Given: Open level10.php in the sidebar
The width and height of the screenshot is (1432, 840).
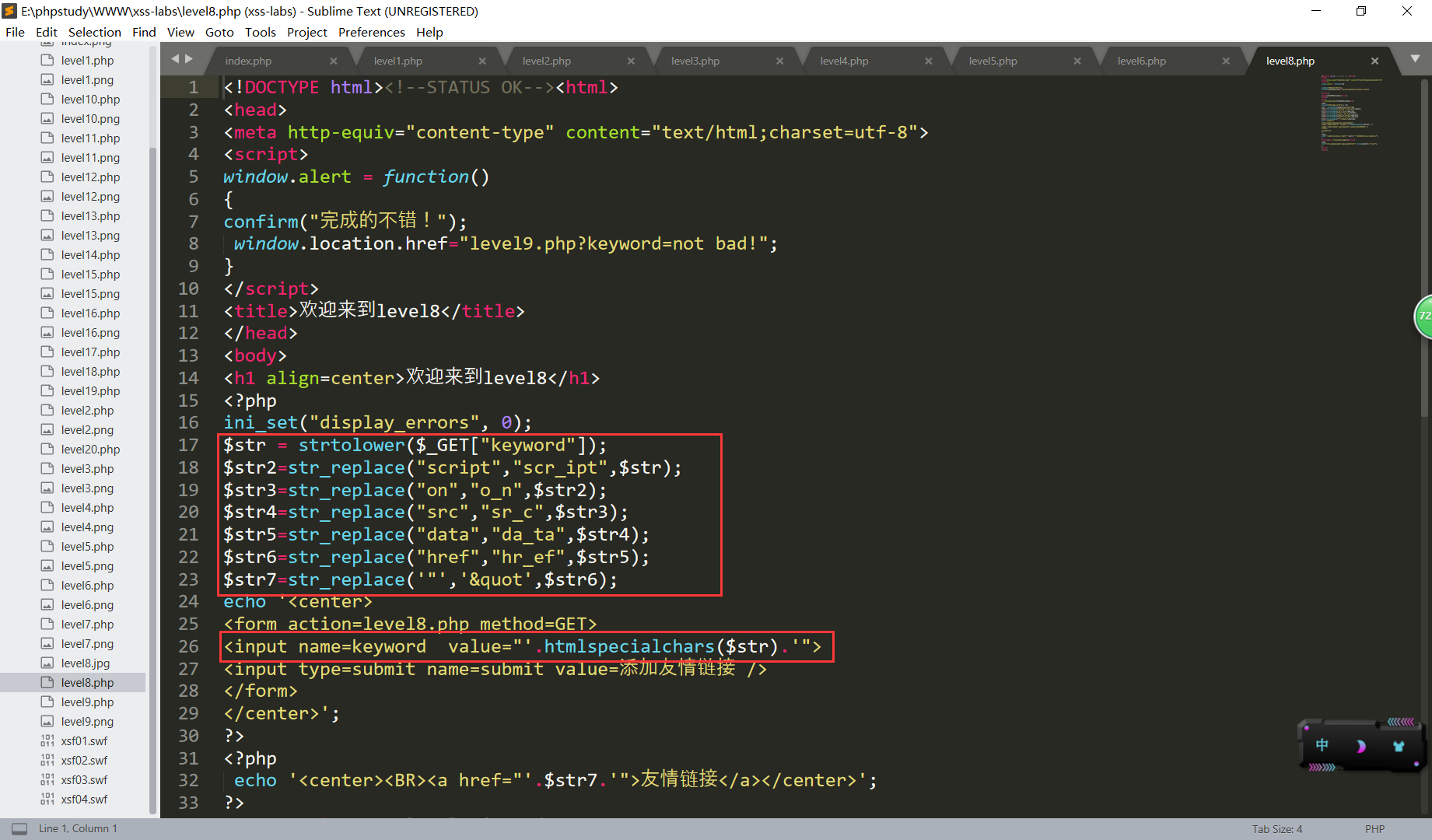Looking at the screenshot, I should click(90, 99).
